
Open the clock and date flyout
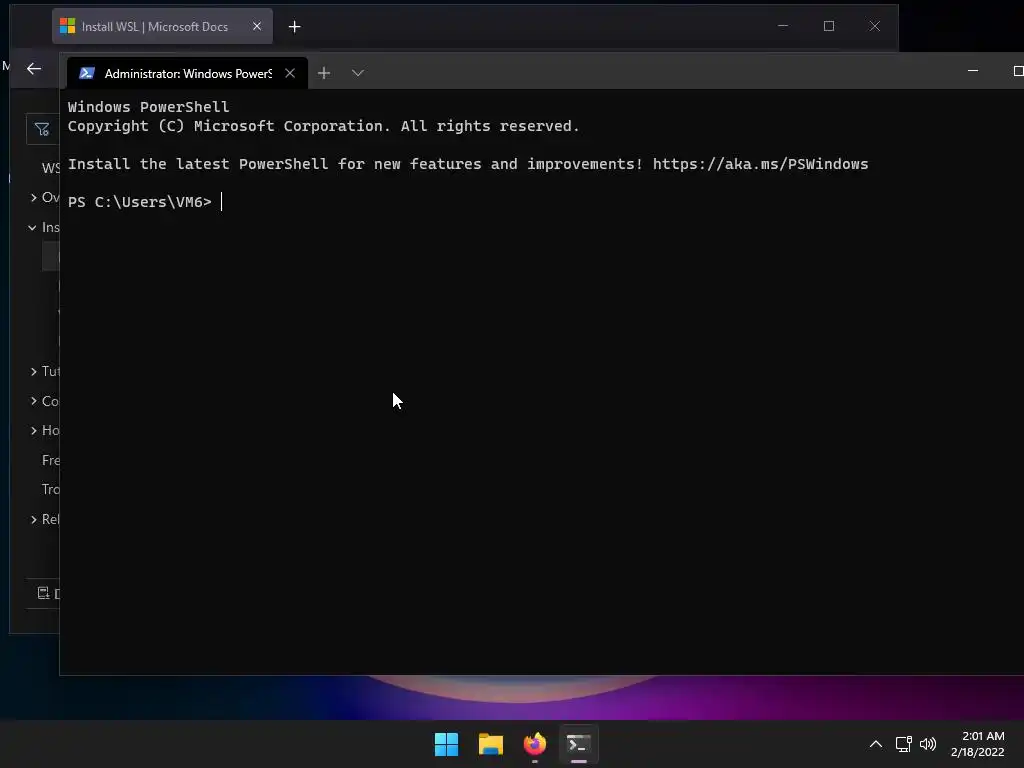pos(978,744)
